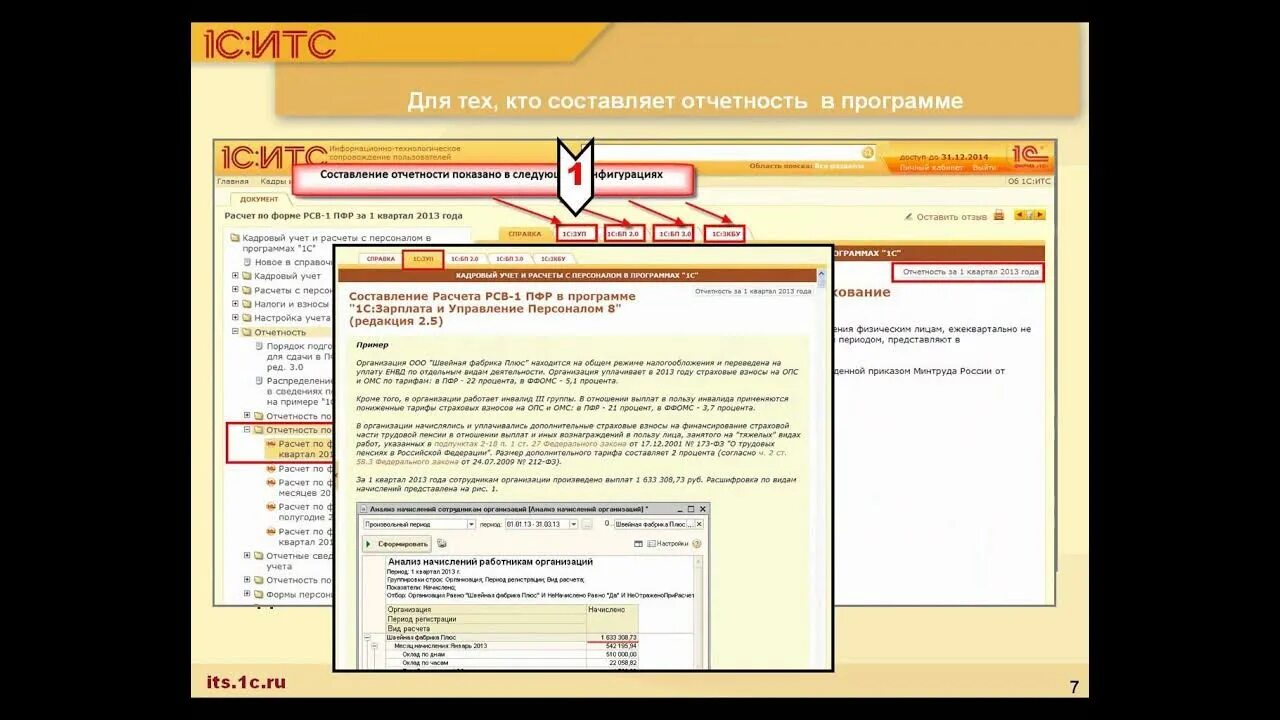The height and width of the screenshot is (720, 1280).
Task: Collapse the Месяц начисления Январь 2013 row
Action: [375, 646]
